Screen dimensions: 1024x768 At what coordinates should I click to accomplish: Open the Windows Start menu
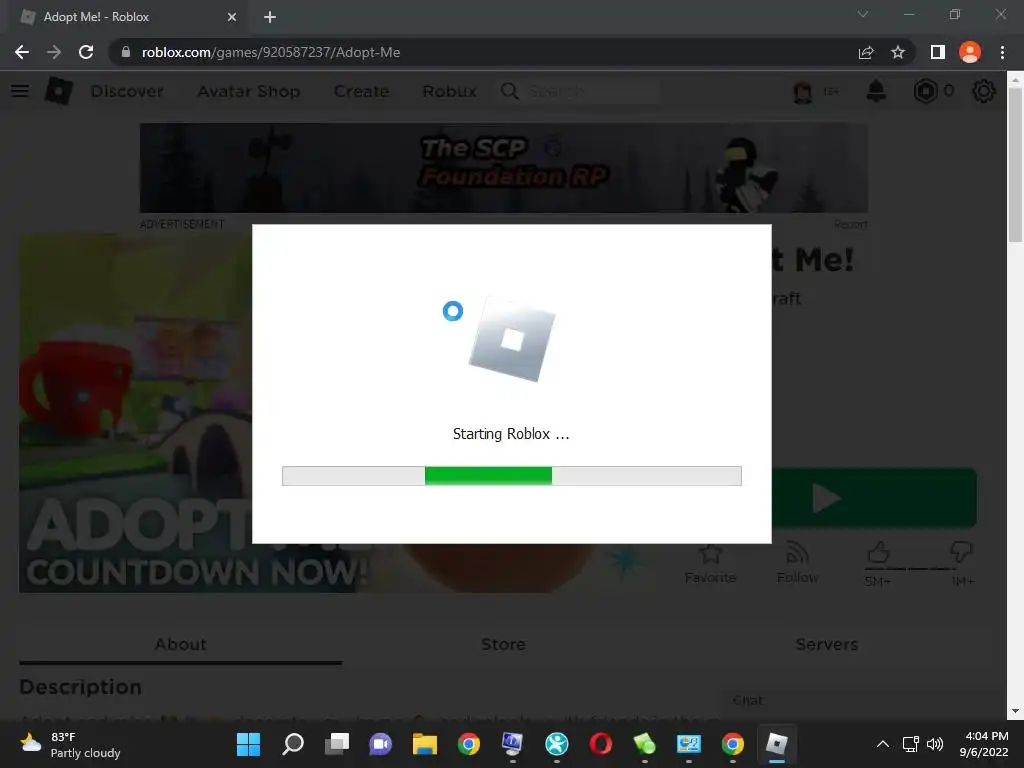point(248,744)
